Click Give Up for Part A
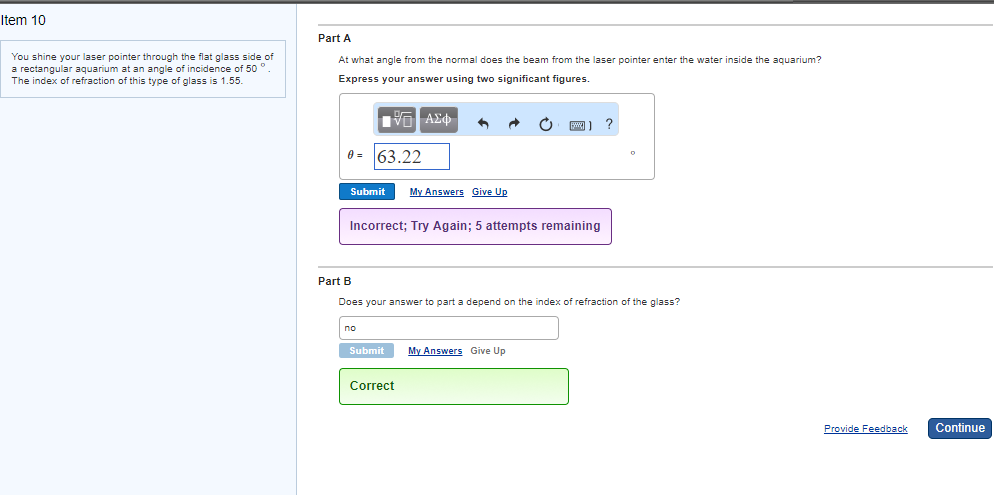The width and height of the screenshot is (994, 495). (489, 192)
